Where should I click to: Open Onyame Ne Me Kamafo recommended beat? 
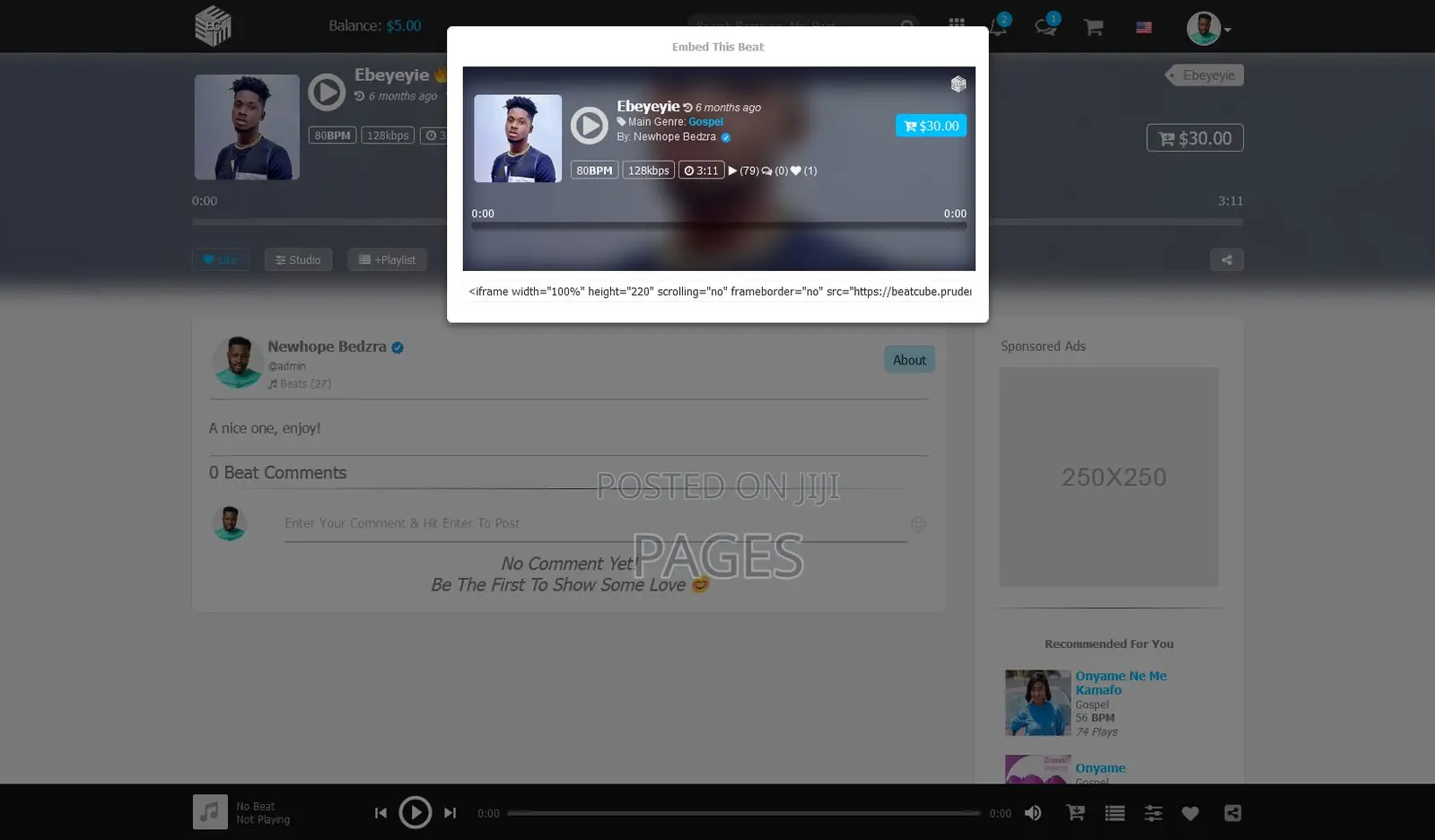coord(1121,683)
